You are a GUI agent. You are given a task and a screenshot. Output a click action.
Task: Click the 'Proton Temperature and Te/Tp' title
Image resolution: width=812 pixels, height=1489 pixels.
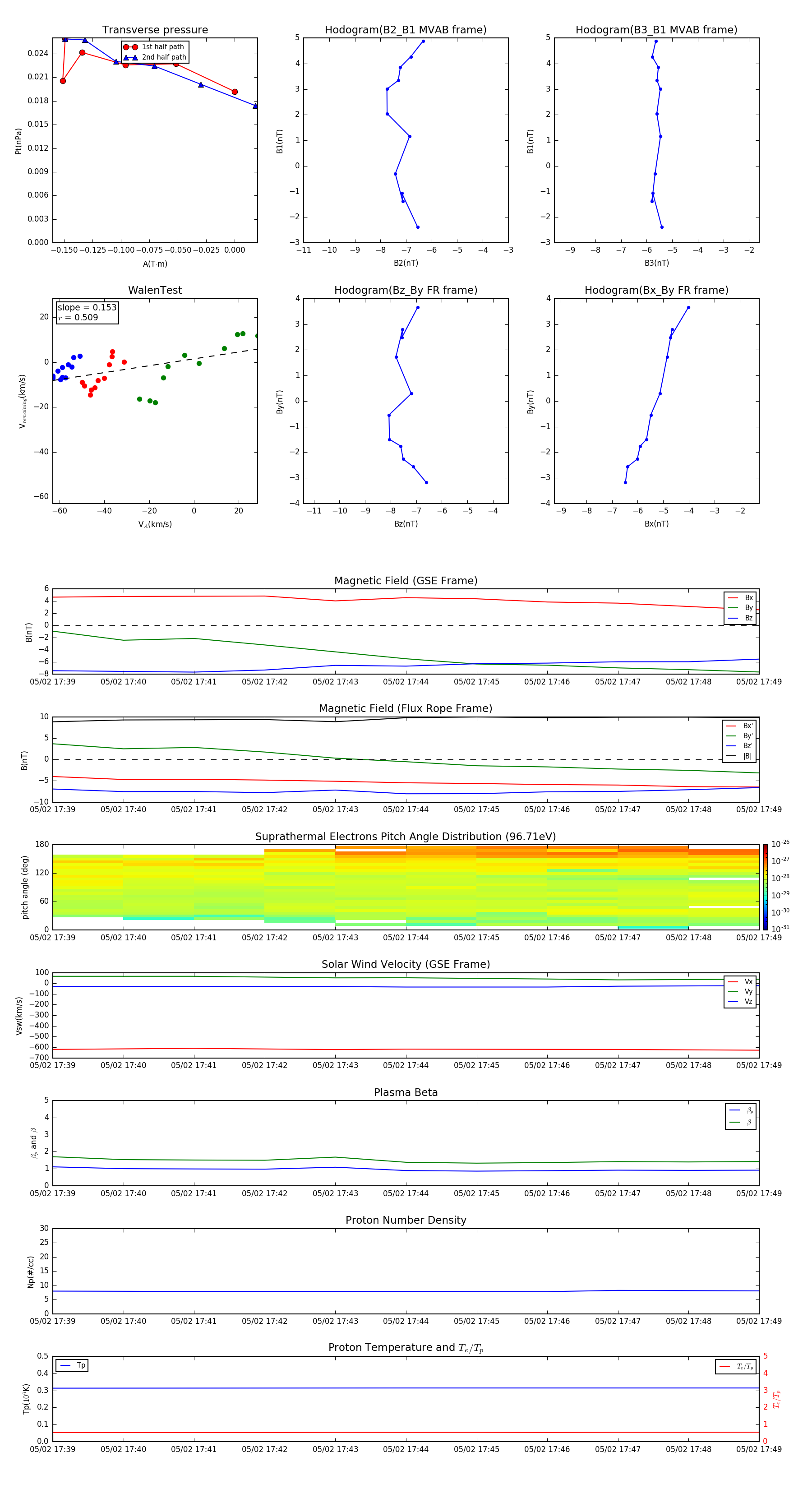coord(406,1347)
